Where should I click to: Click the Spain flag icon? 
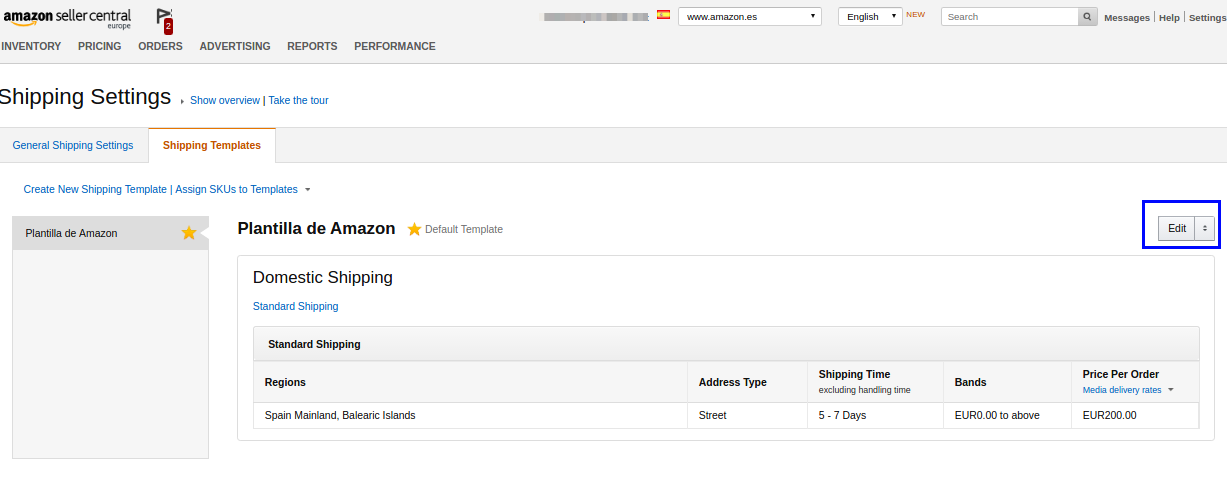tap(663, 15)
